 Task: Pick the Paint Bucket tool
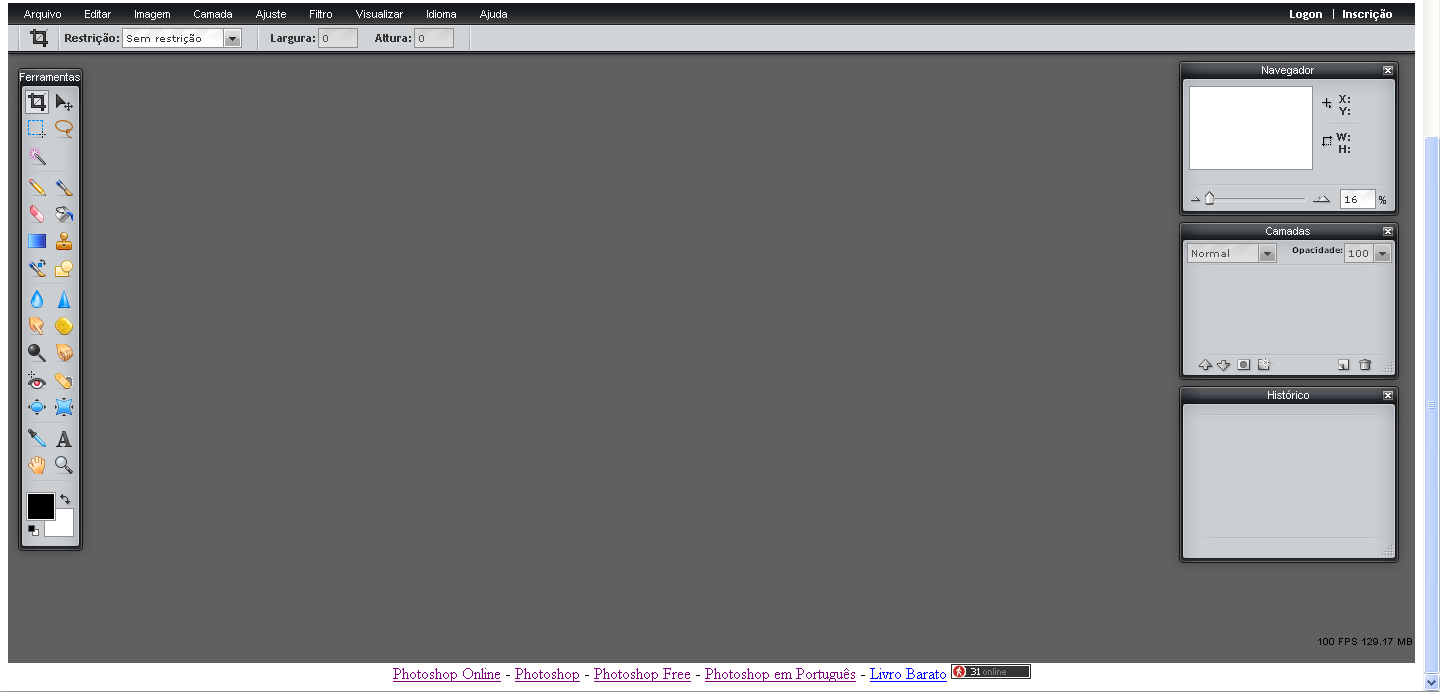[x=64, y=214]
